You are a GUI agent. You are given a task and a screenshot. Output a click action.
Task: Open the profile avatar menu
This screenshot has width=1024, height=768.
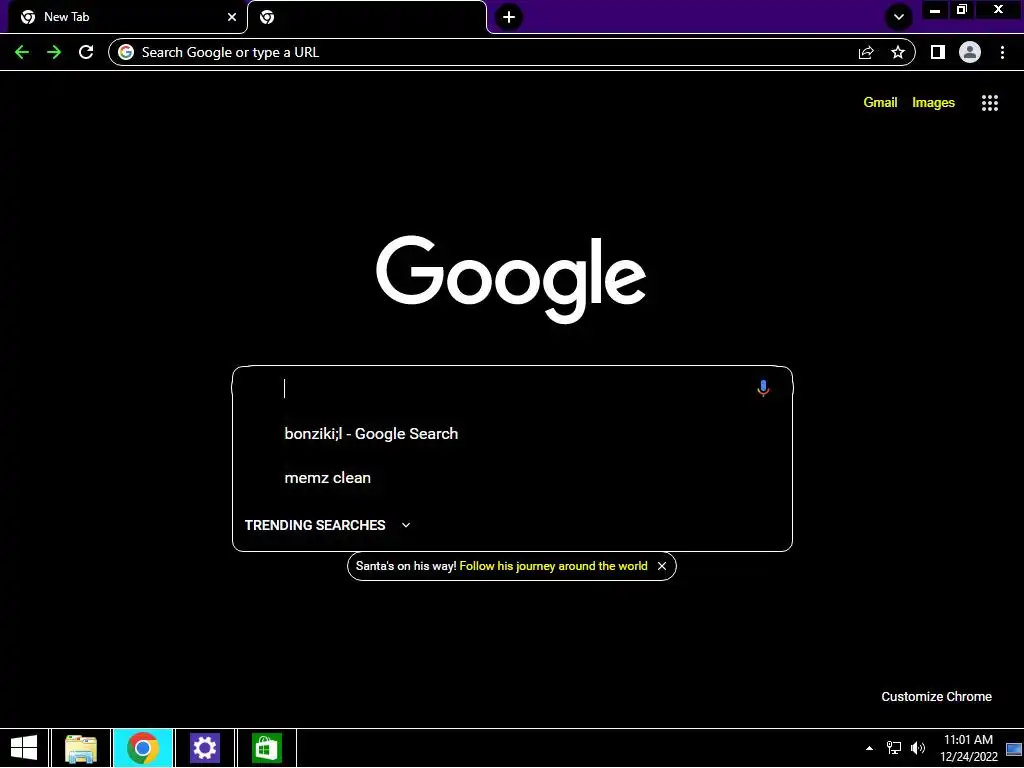[970, 52]
